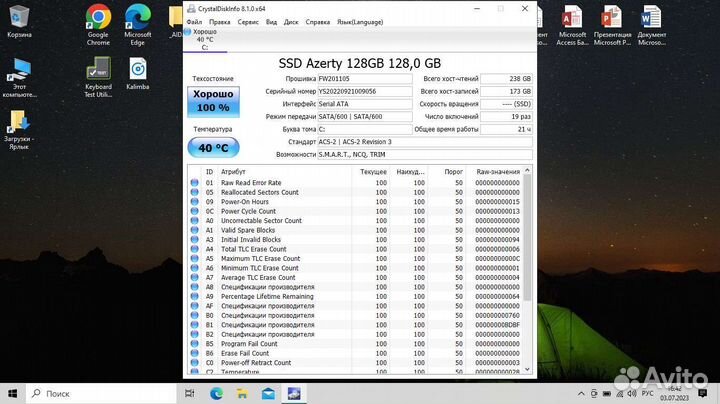Open the Microsoft Access database file icon
Screen dimensions: 720x404
[x=572, y=25]
